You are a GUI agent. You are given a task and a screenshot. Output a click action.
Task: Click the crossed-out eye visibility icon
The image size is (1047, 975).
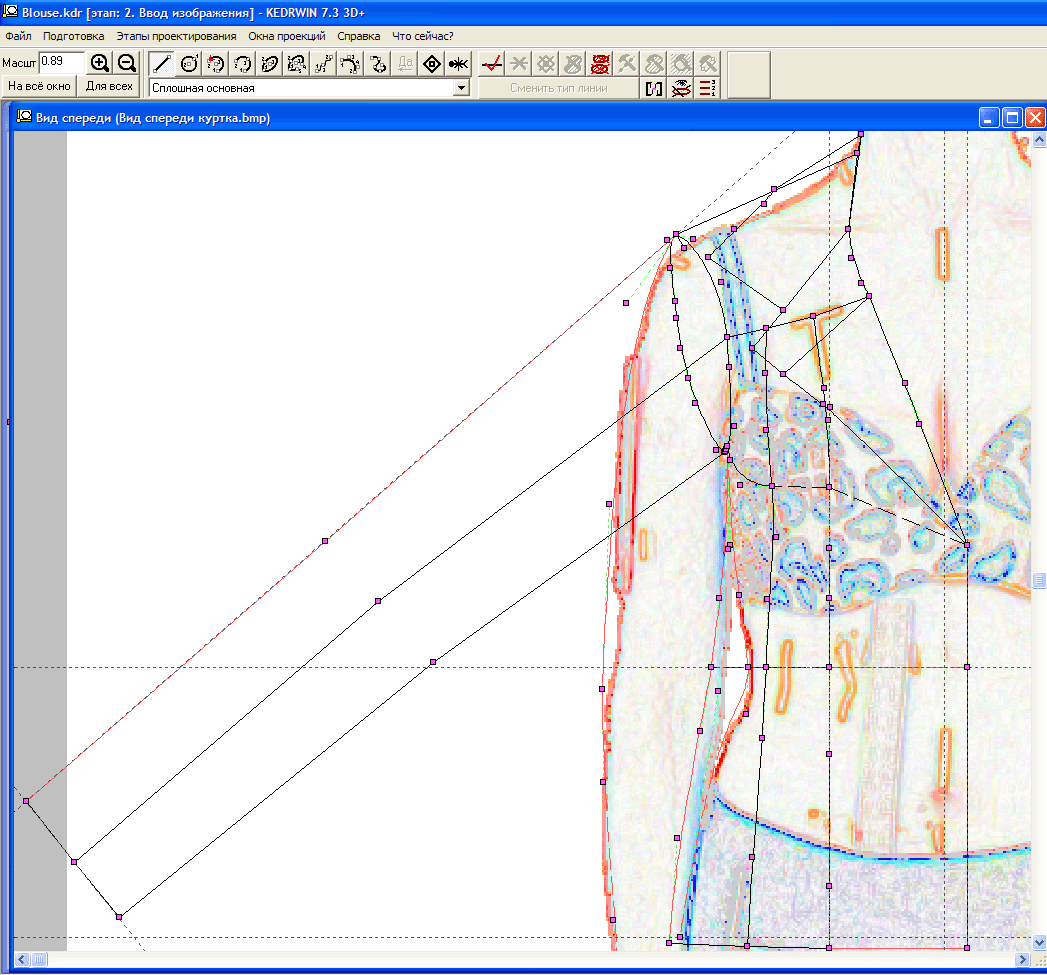(x=681, y=88)
